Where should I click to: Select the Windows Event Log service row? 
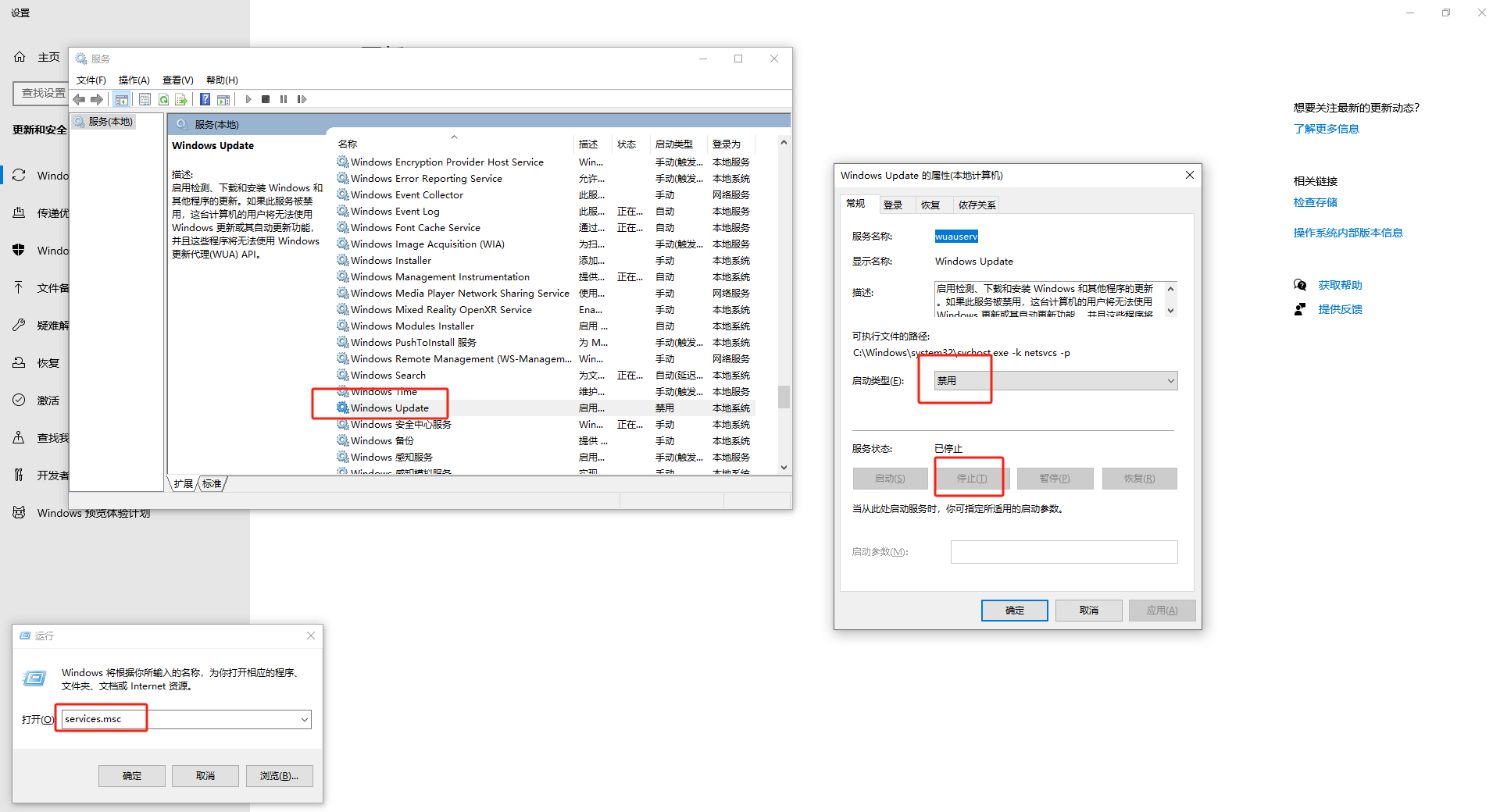click(545, 212)
